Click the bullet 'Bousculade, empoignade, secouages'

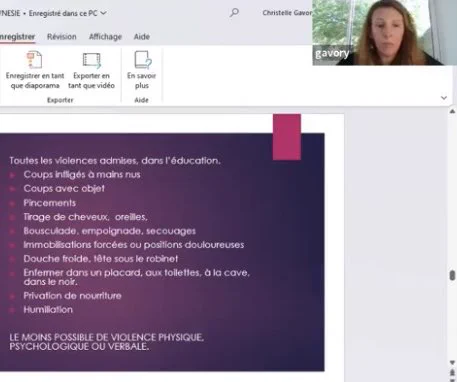110,231
